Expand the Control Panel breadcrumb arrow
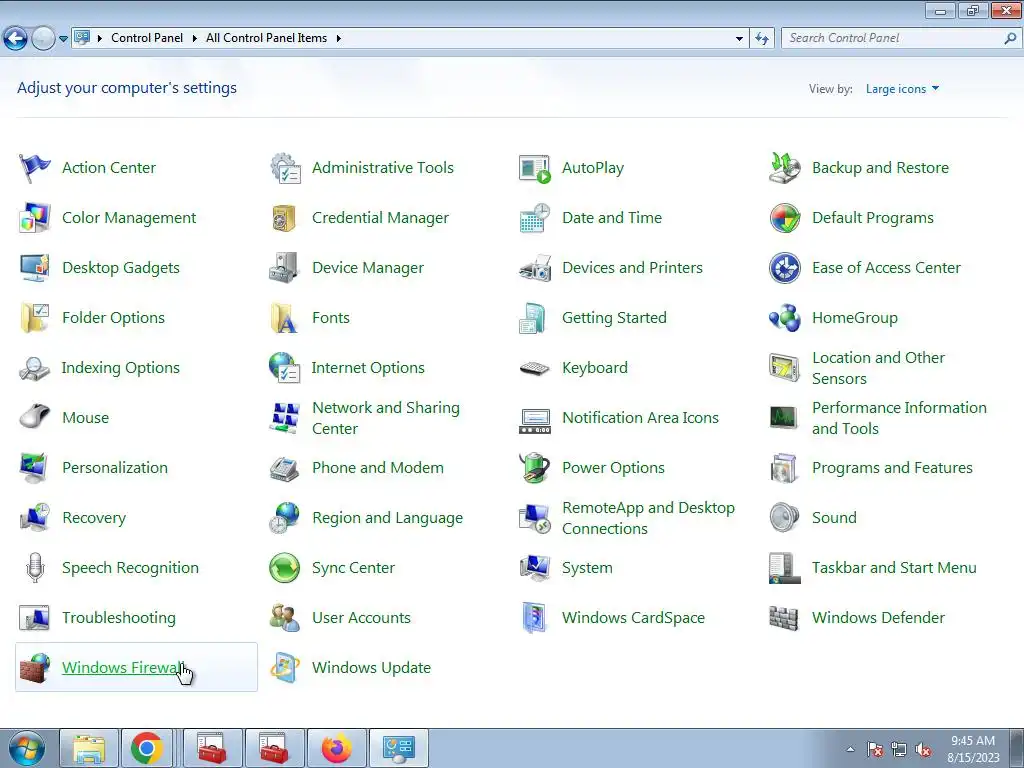 tap(195, 39)
